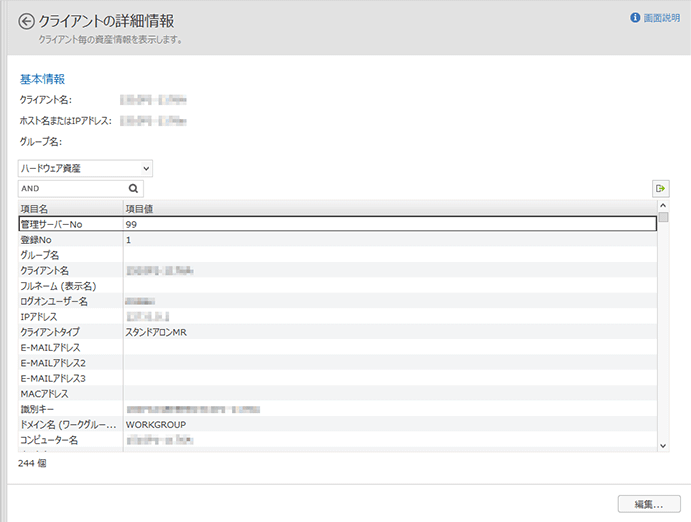Select the E-MAILアドレス2 row
Screen dimensions: 691x522
click(338, 363)
